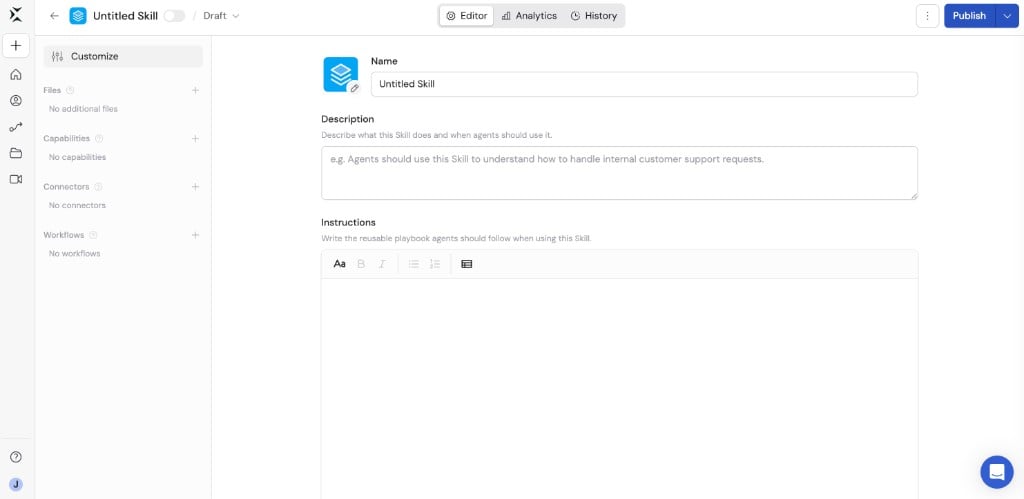
Task: Open the workflow path icon in sidebar
Action: tap(16, 127)
